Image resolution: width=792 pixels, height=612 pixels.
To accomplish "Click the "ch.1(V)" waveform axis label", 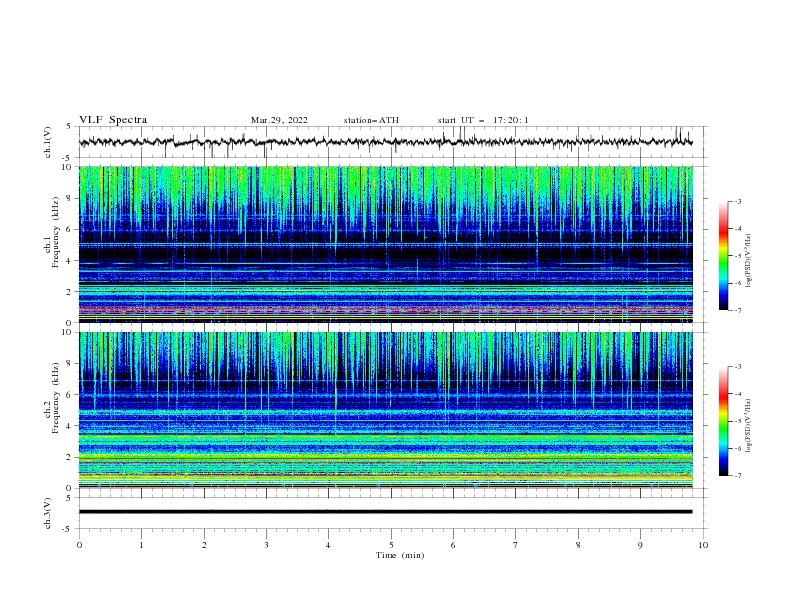I will [48, 142].
